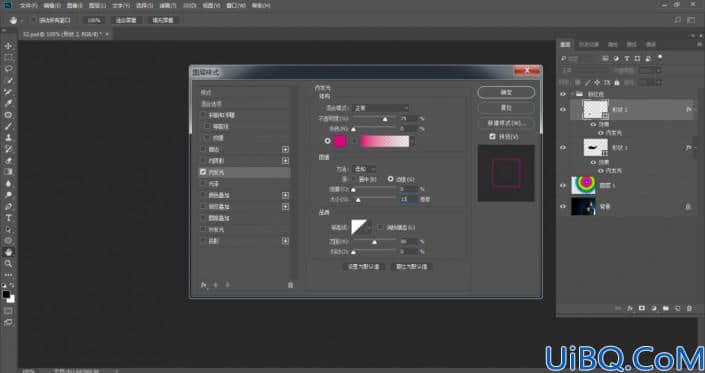
Task: Toggle the Preview checkbox in the dialog
Action: point(492,136)
